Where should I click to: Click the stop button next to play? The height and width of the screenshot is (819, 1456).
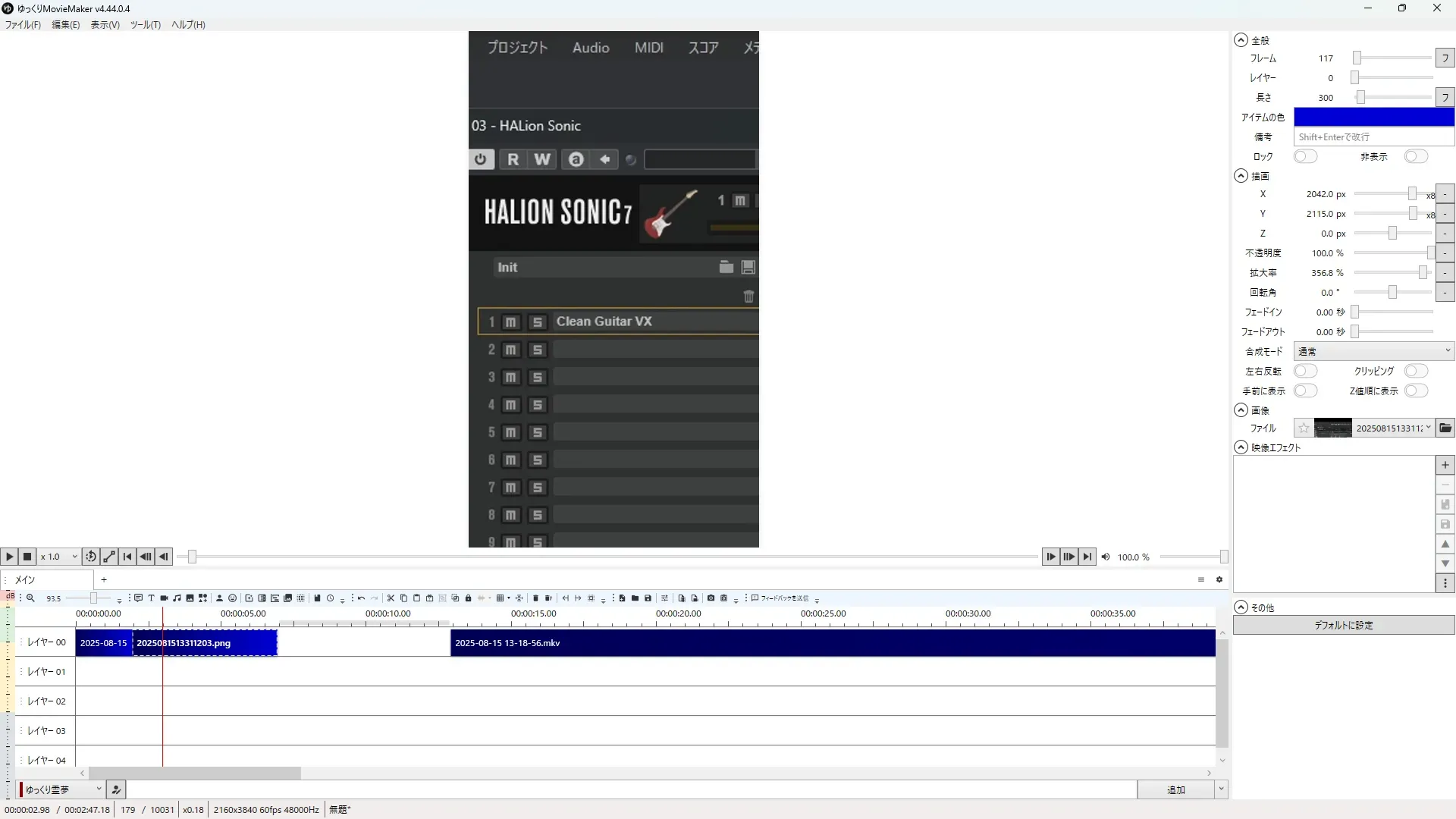click(x=27, y=557)
